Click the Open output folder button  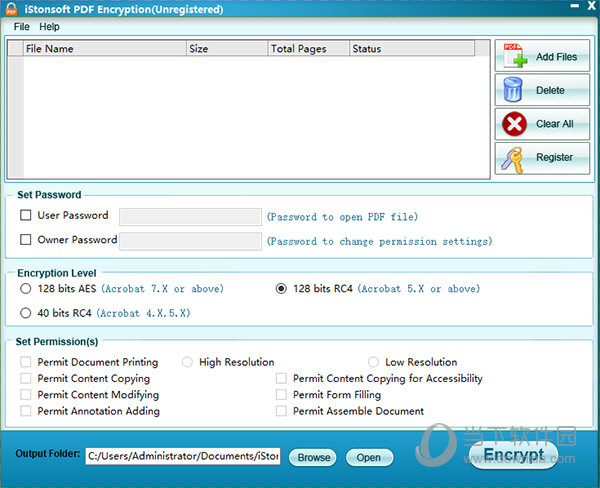point(369,458)
